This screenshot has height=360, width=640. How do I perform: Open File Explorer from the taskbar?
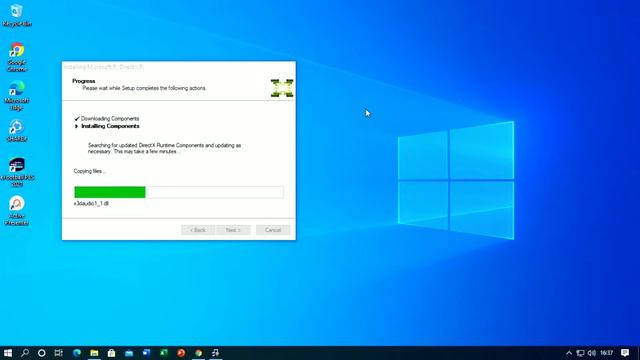tap(94, 353)
